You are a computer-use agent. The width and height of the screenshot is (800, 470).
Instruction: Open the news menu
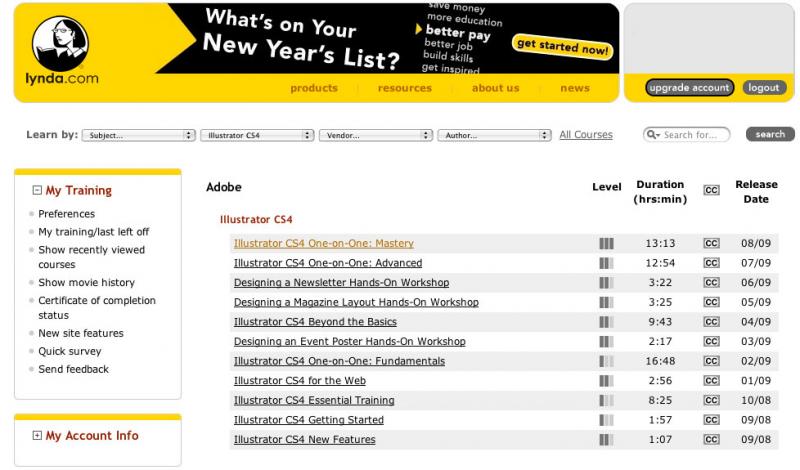574,88
